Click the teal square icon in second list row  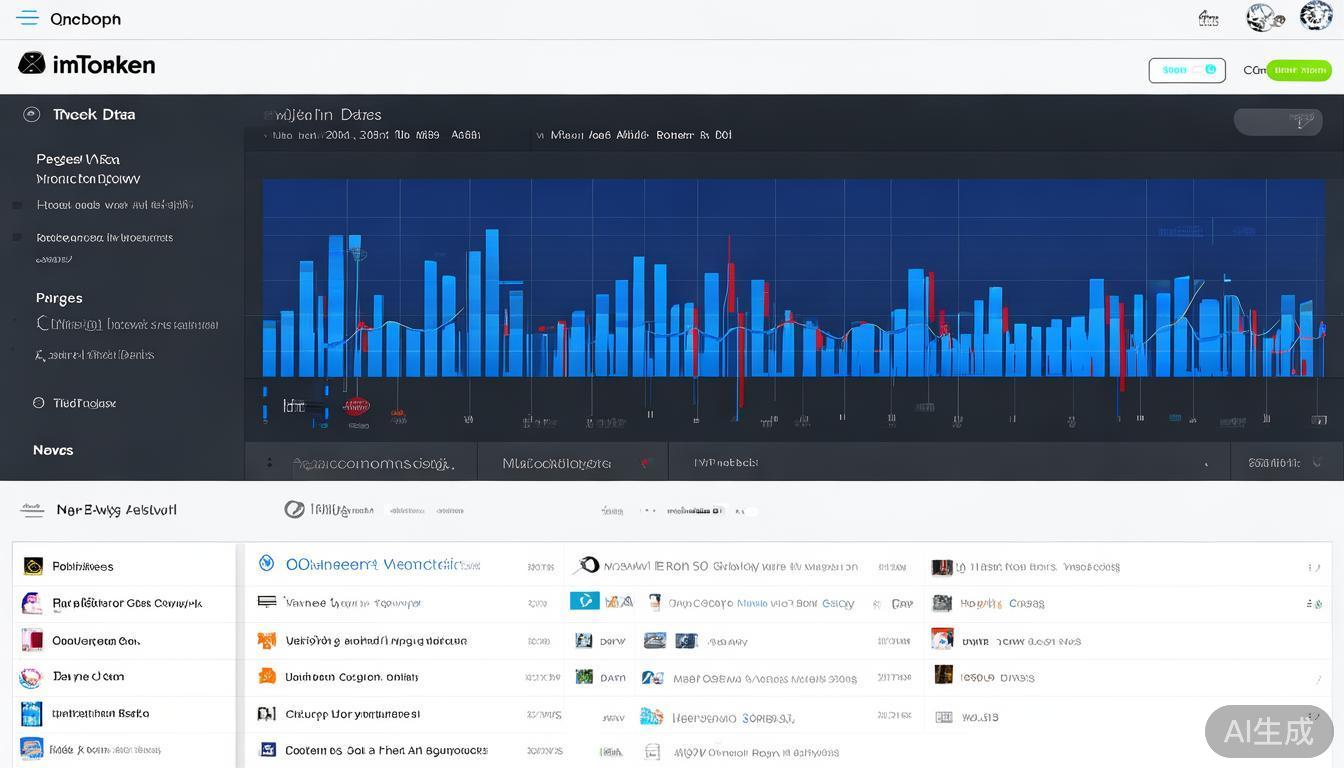point(584,601)
